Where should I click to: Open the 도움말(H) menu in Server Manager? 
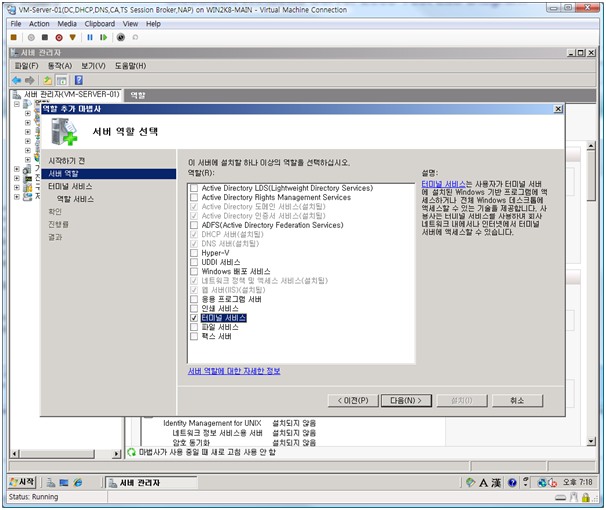130,66
